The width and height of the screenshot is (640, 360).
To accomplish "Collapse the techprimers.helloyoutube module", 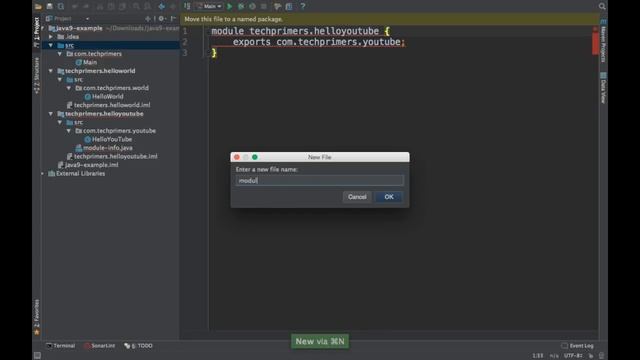I will tap(51, 114).
